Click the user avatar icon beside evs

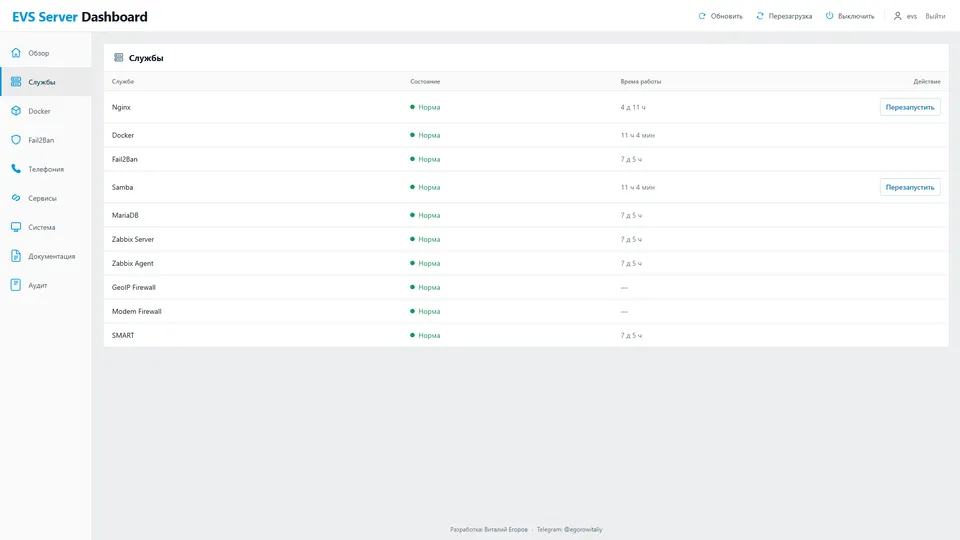898,16
